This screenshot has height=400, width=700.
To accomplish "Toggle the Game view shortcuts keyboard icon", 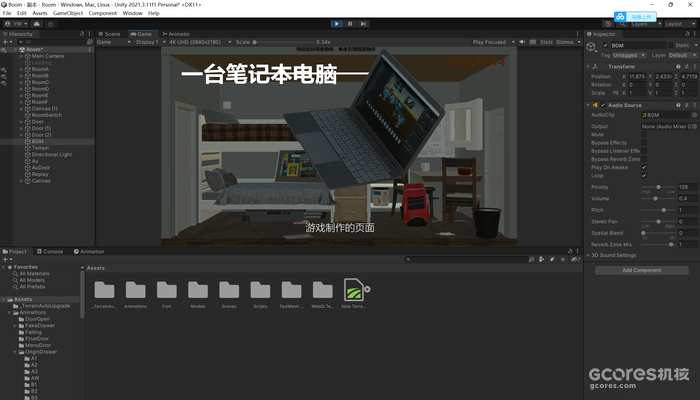I will 533,42.
